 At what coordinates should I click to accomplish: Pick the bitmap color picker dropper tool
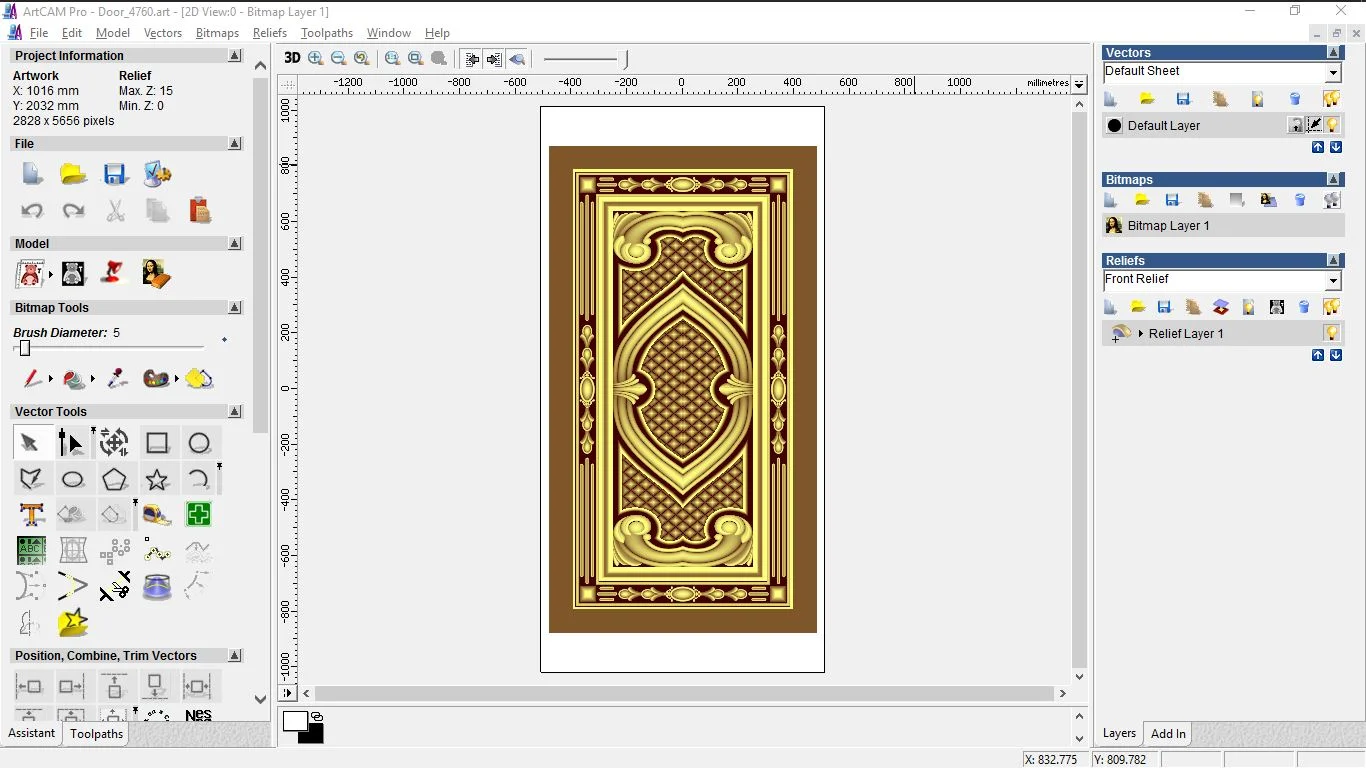coord(117,379)
